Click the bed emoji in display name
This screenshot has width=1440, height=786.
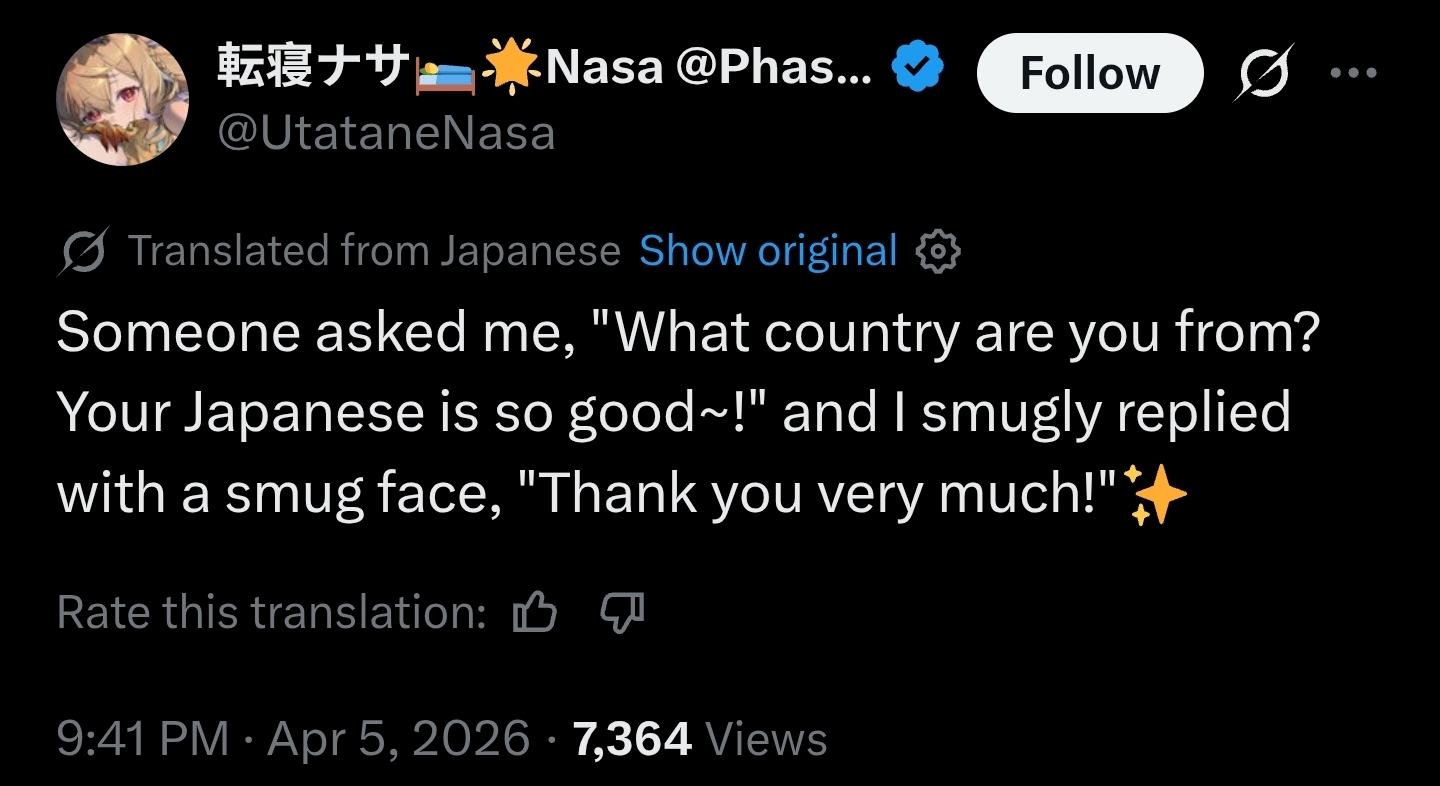[x=446, y=71]
